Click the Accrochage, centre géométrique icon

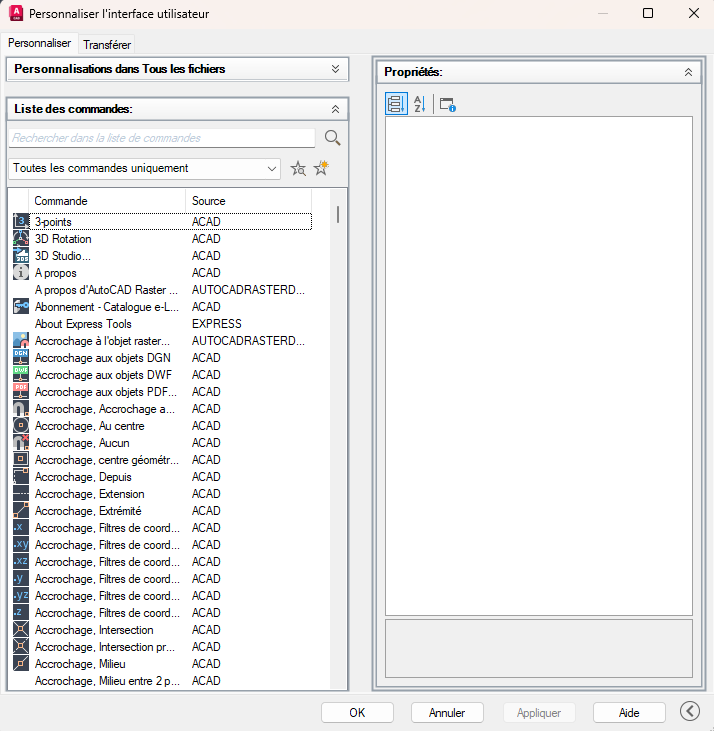pos(21,460)
